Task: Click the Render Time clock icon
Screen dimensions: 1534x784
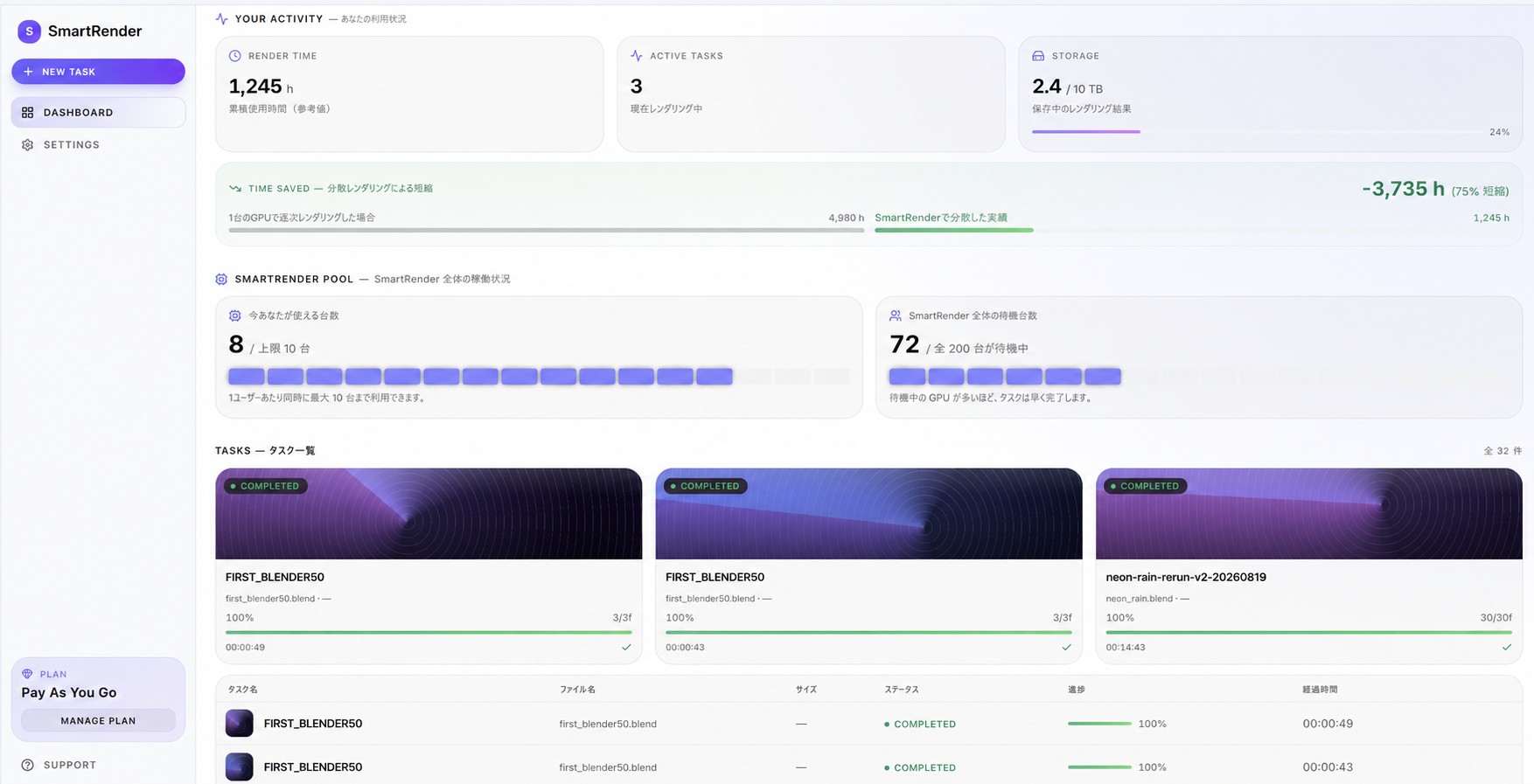Action: pos(234,56)
